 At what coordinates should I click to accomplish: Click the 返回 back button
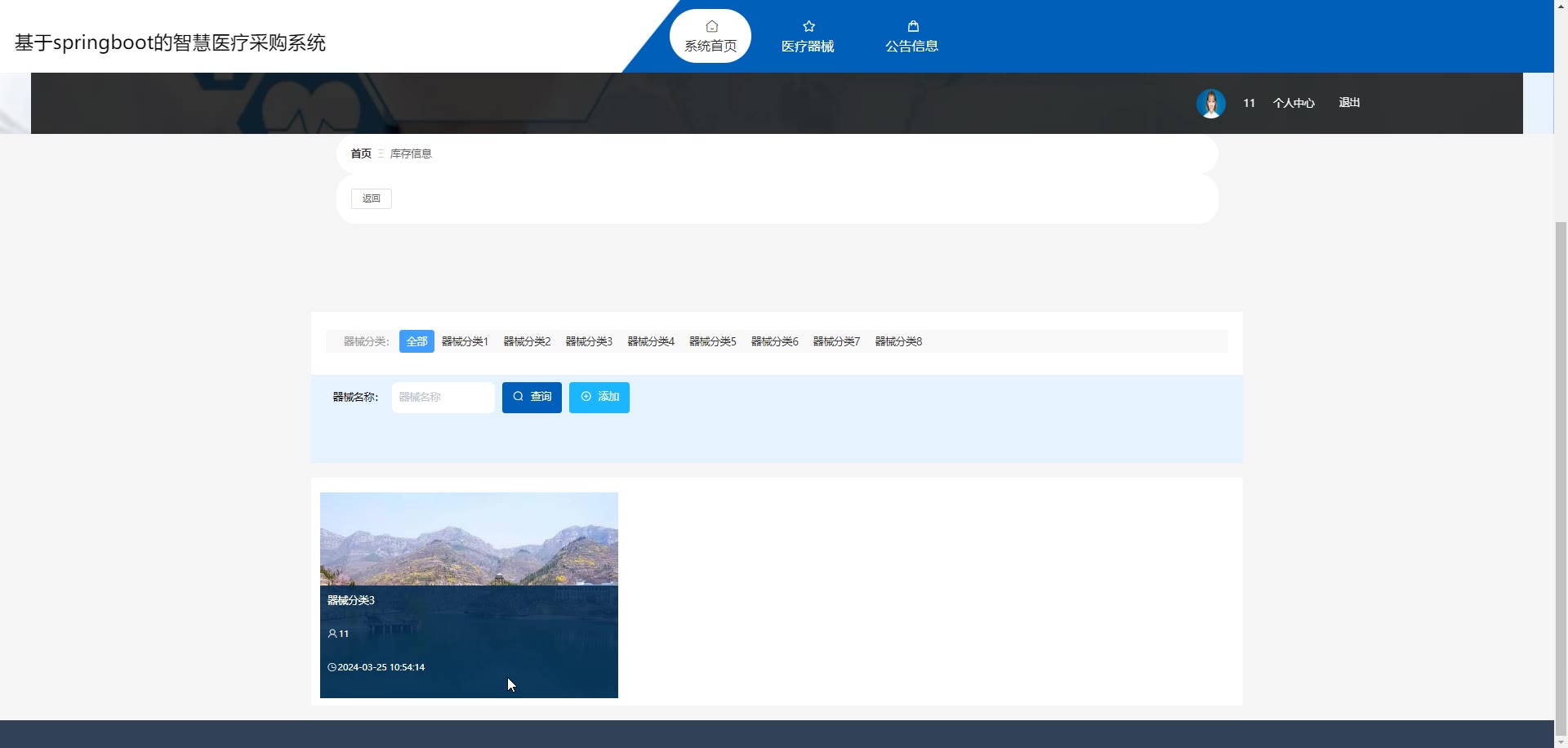372,198
